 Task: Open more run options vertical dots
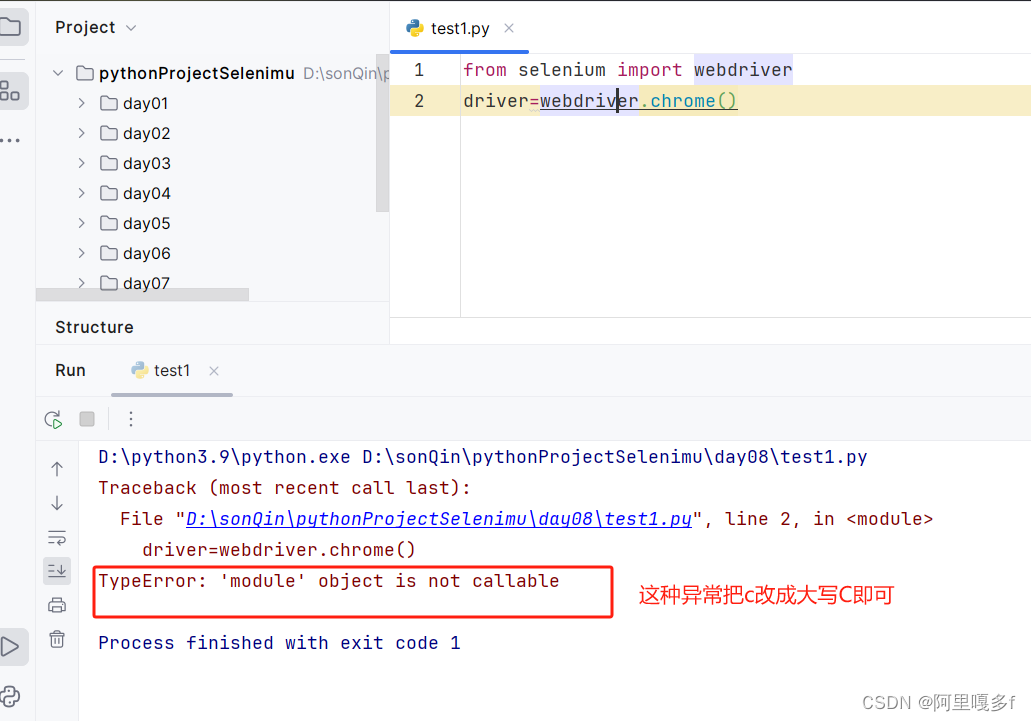131,419
